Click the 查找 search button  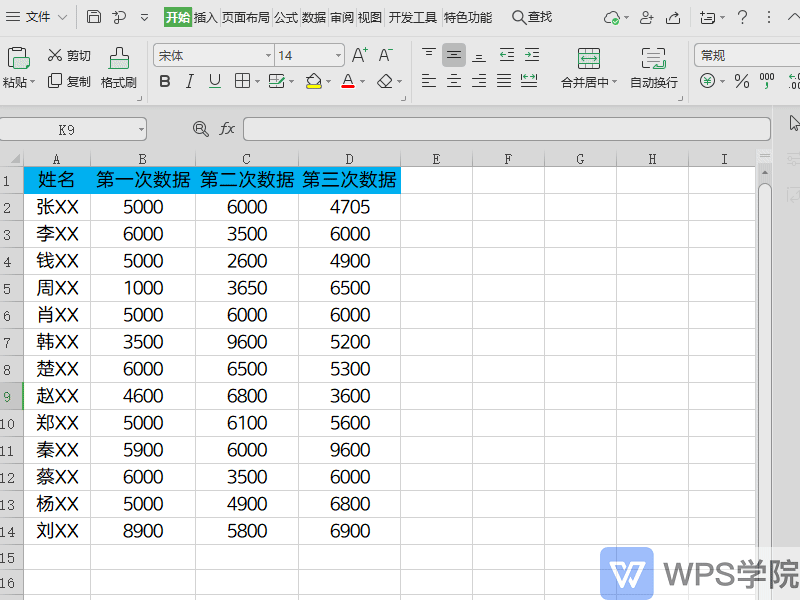click(x=532, y=17)
